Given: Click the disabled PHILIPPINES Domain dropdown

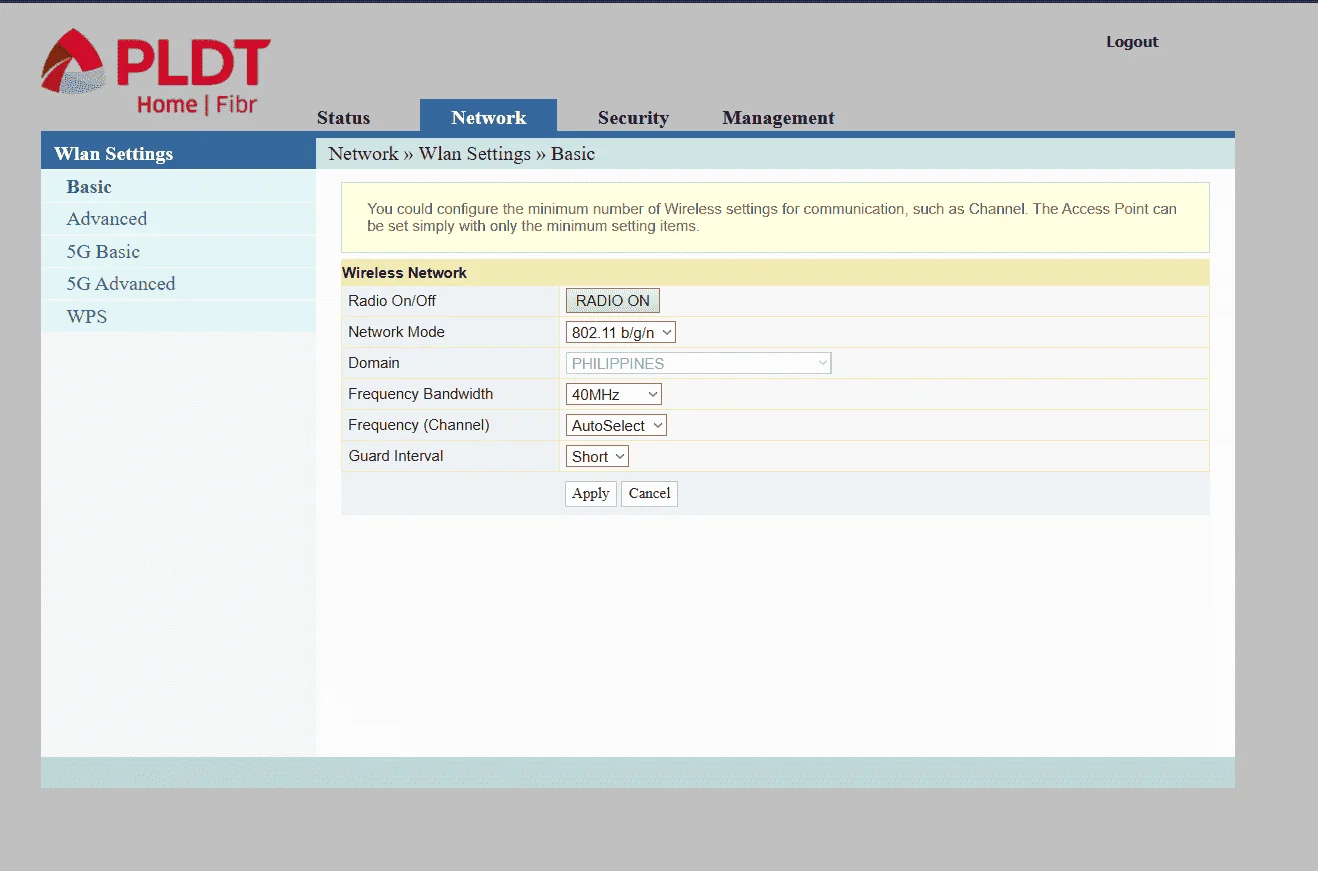Looking at the screenshot, I should 699,363.
